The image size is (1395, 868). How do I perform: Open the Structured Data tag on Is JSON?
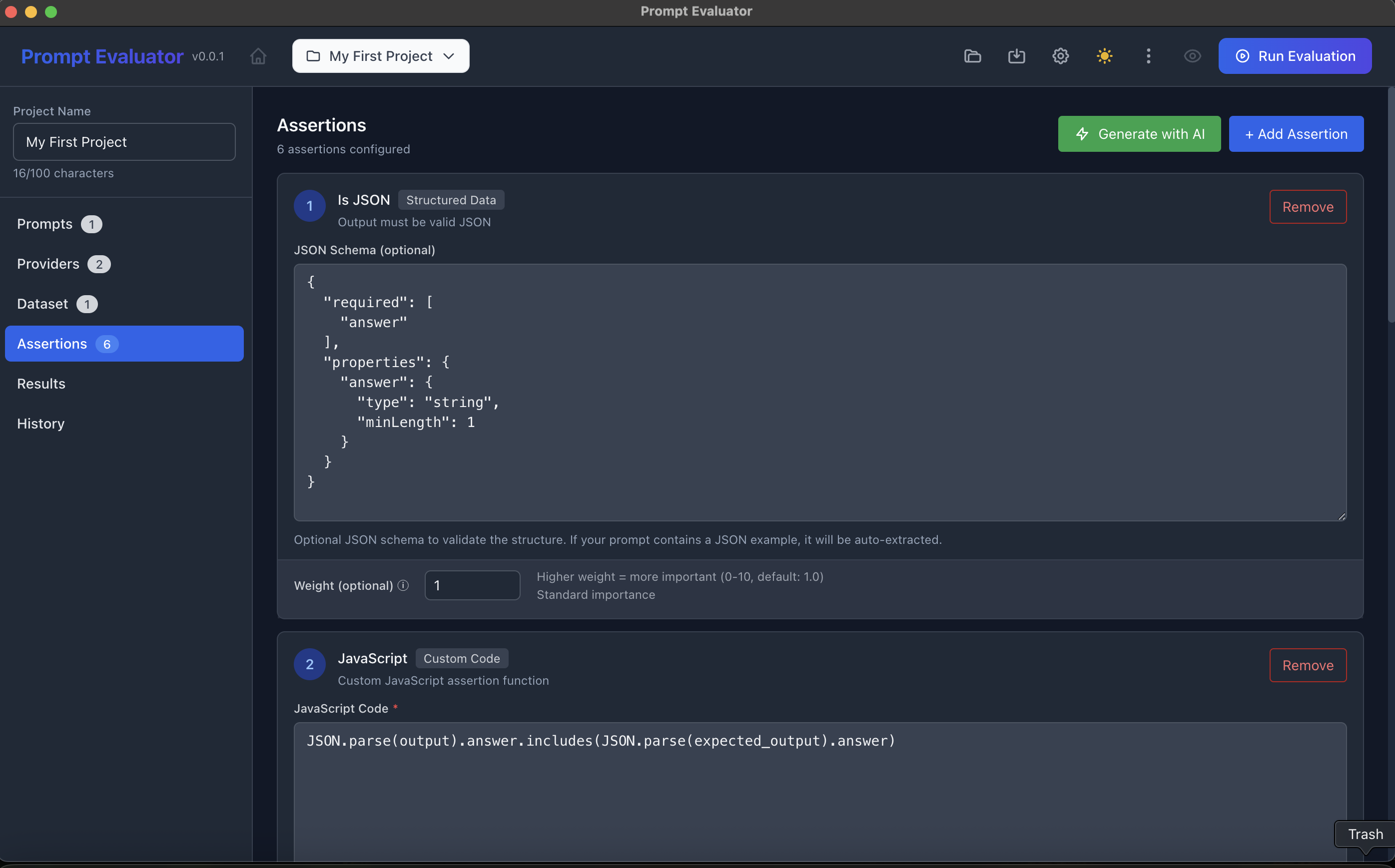point(451,199)
